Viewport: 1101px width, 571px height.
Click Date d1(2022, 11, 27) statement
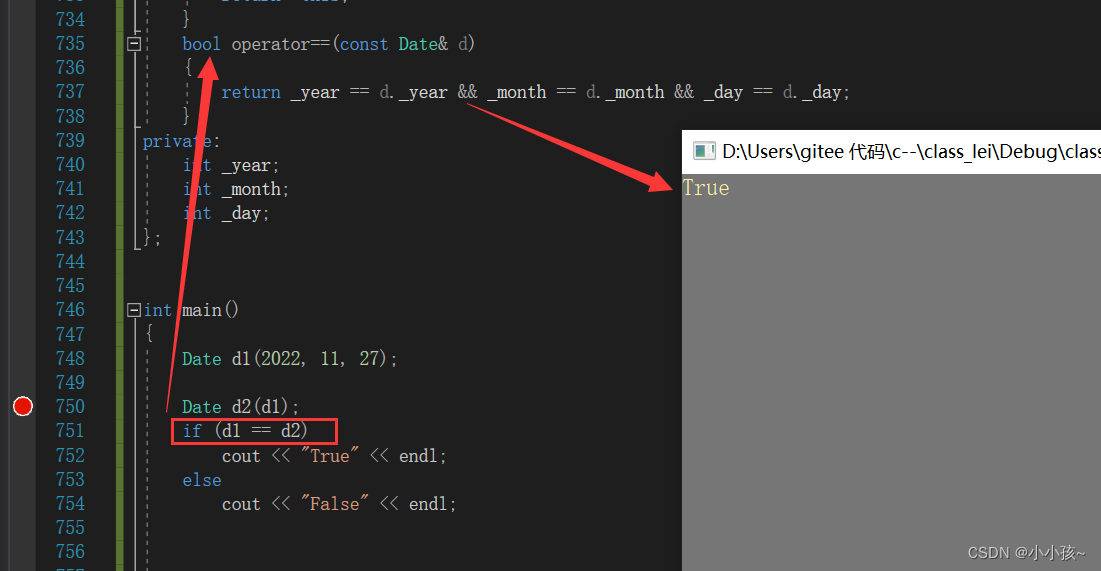point(289,359)
